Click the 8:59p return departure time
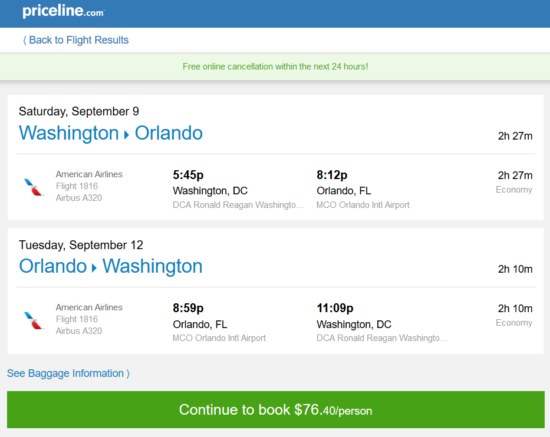 pos(188,308)
